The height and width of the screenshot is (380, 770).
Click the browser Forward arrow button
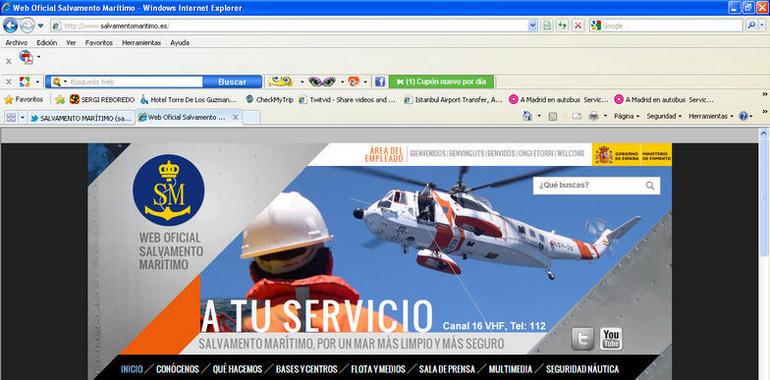27,25
